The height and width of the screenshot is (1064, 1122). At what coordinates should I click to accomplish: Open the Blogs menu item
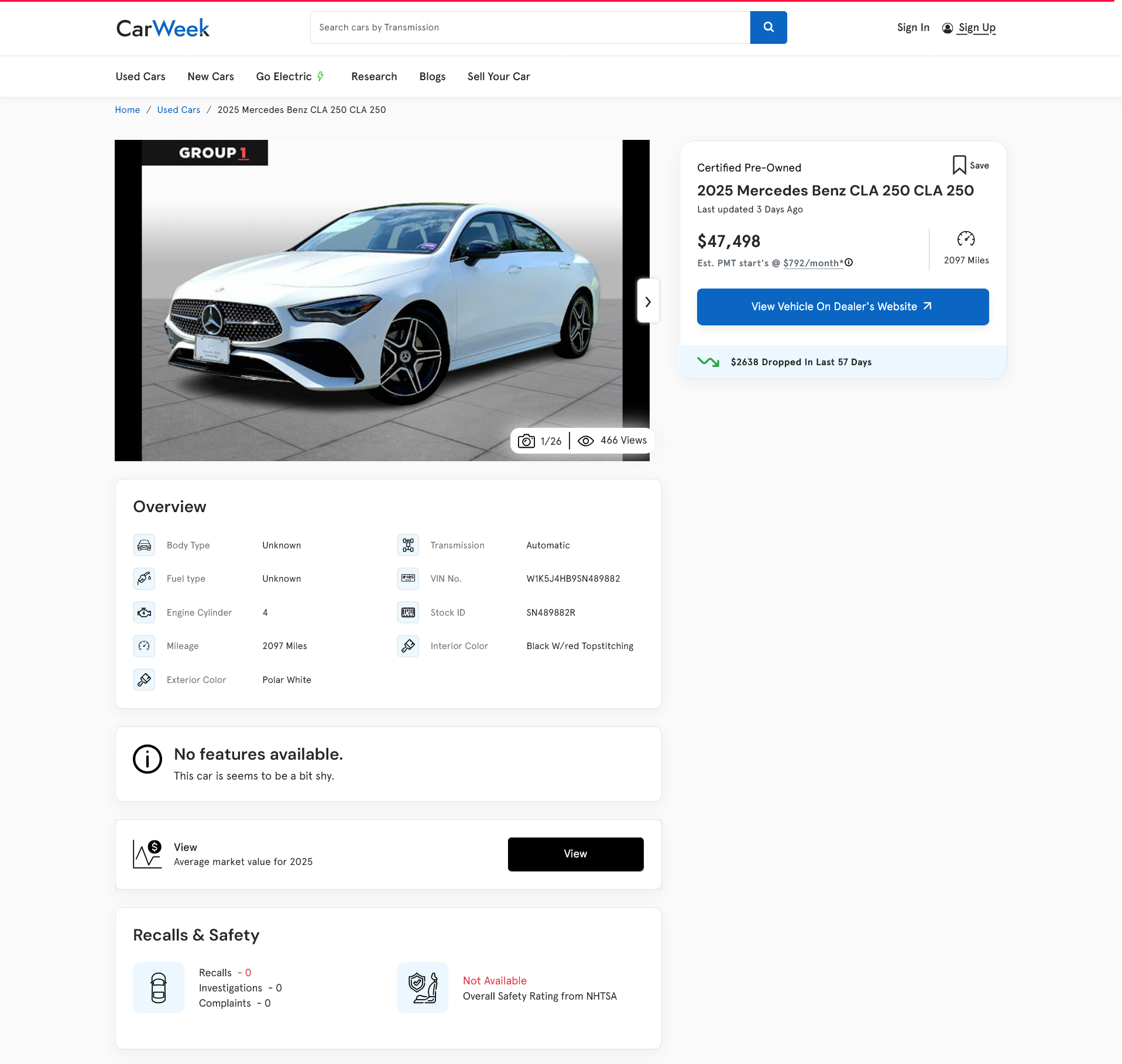pos(433,77)
